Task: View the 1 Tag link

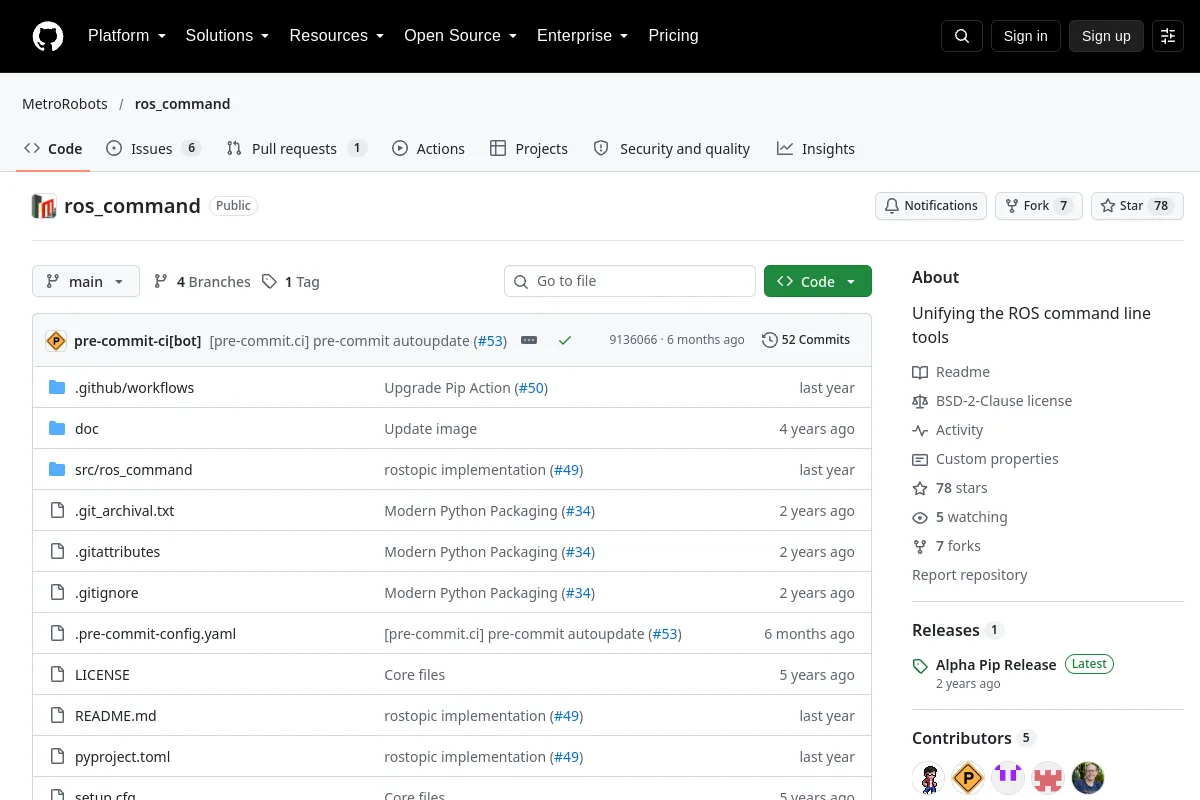Action: (x=291, y=282)
